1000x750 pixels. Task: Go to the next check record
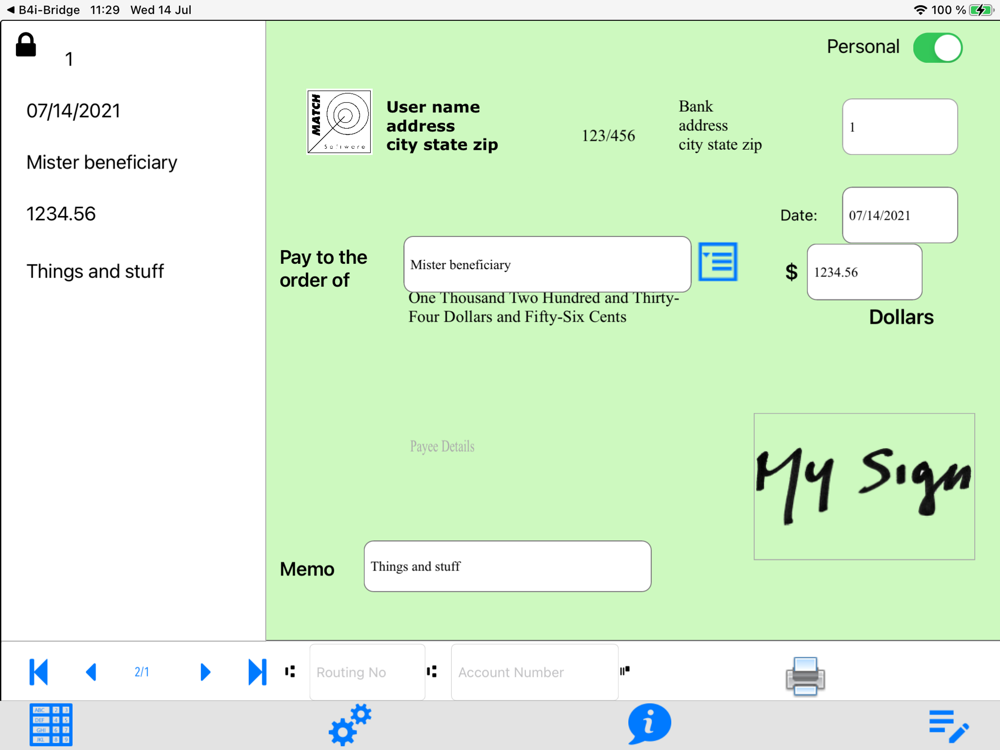point(205,672)
